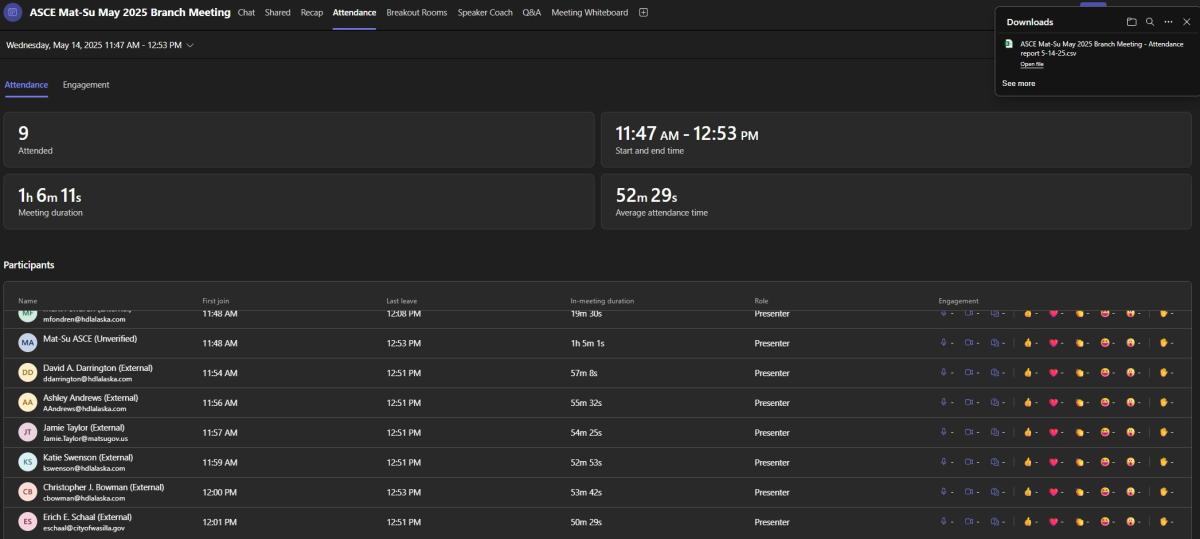Open the Chat tab
The image size is (1200, 539).
tap(246, 13)
